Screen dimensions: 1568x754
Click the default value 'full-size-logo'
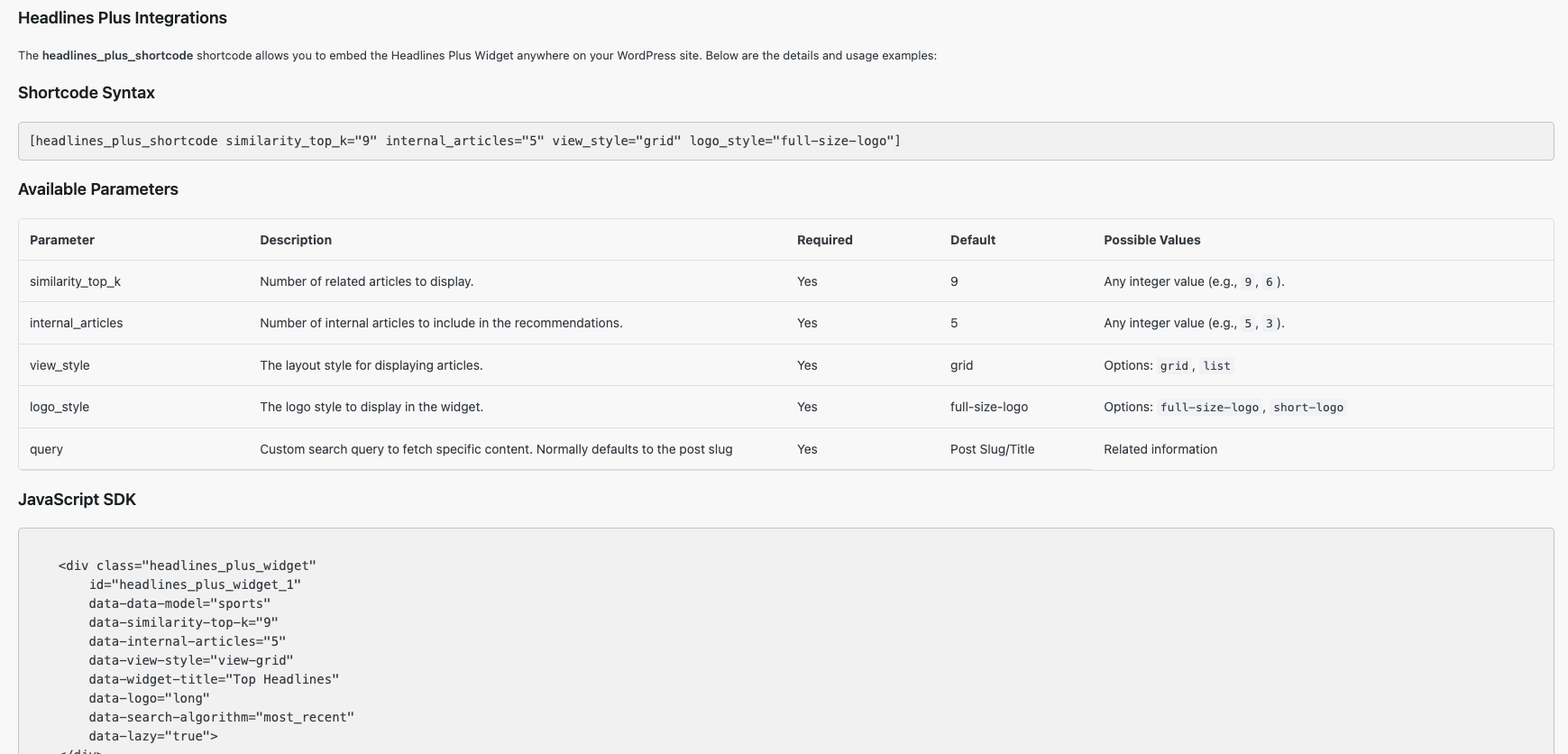point(989,407)
